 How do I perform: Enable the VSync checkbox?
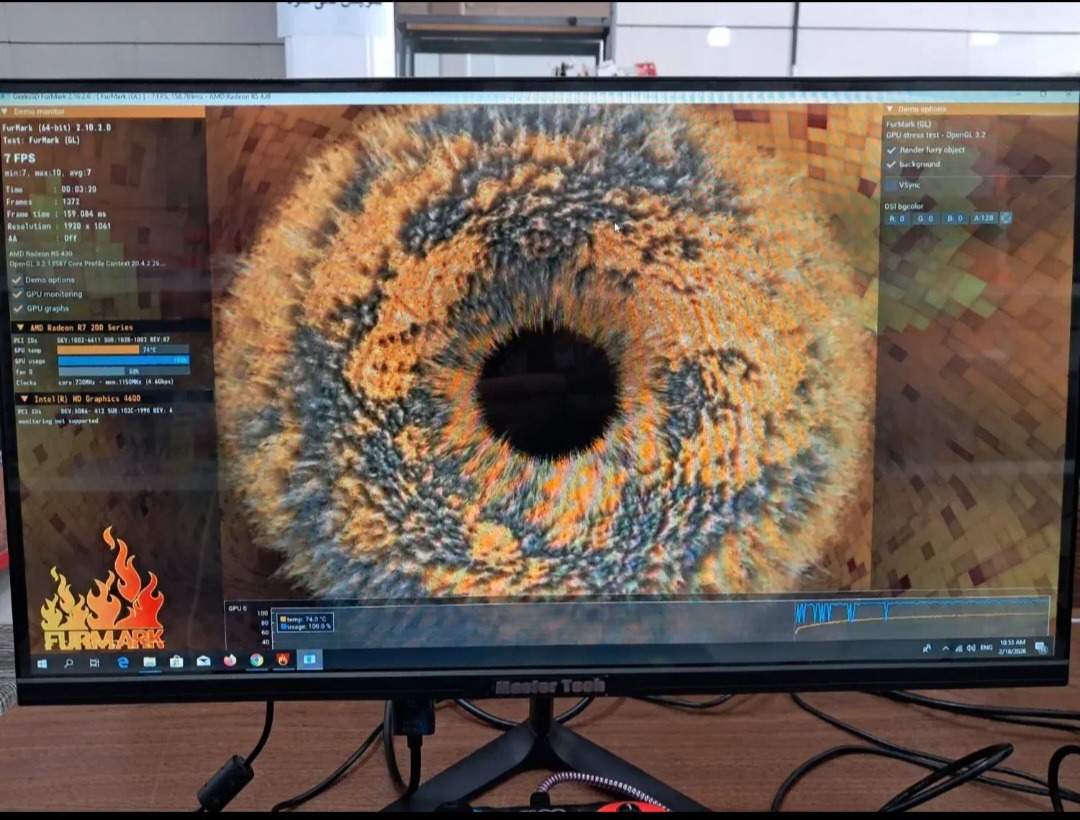891,185
